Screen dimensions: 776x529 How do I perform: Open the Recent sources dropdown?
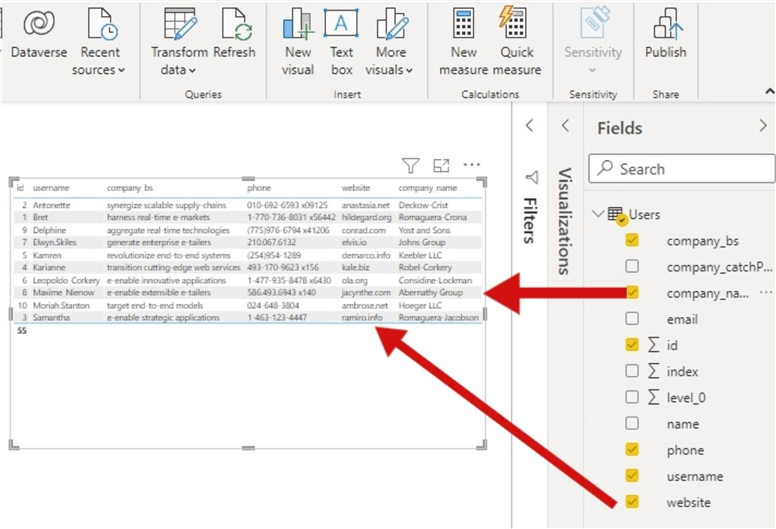click(99, 42)
